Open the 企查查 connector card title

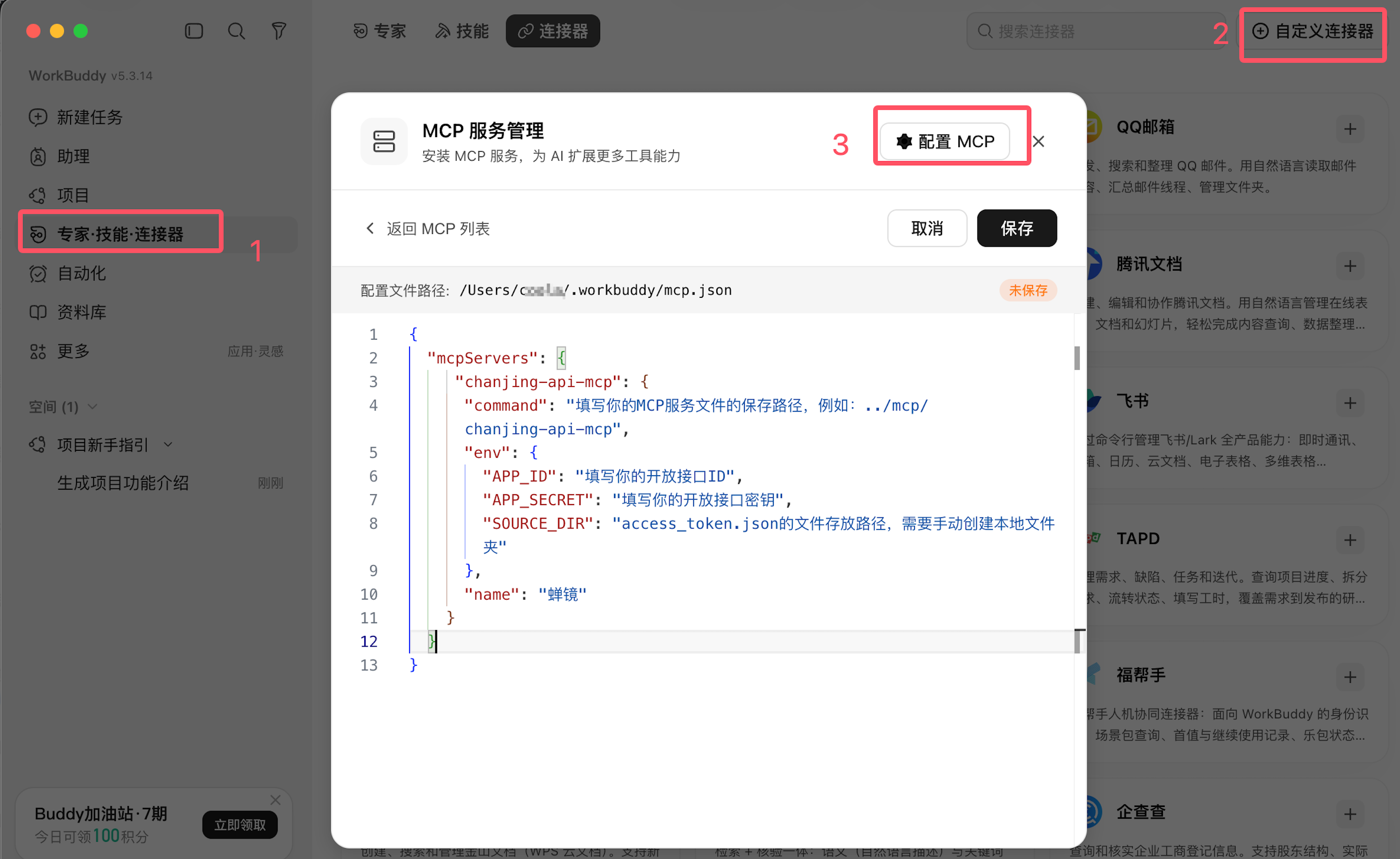[x=1141, y=812]
